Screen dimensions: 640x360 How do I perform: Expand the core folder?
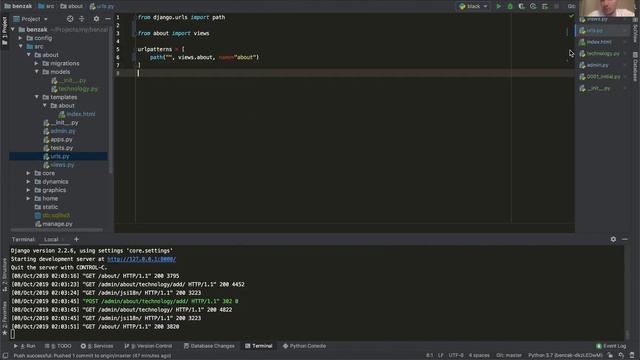(x=28, y=173)
